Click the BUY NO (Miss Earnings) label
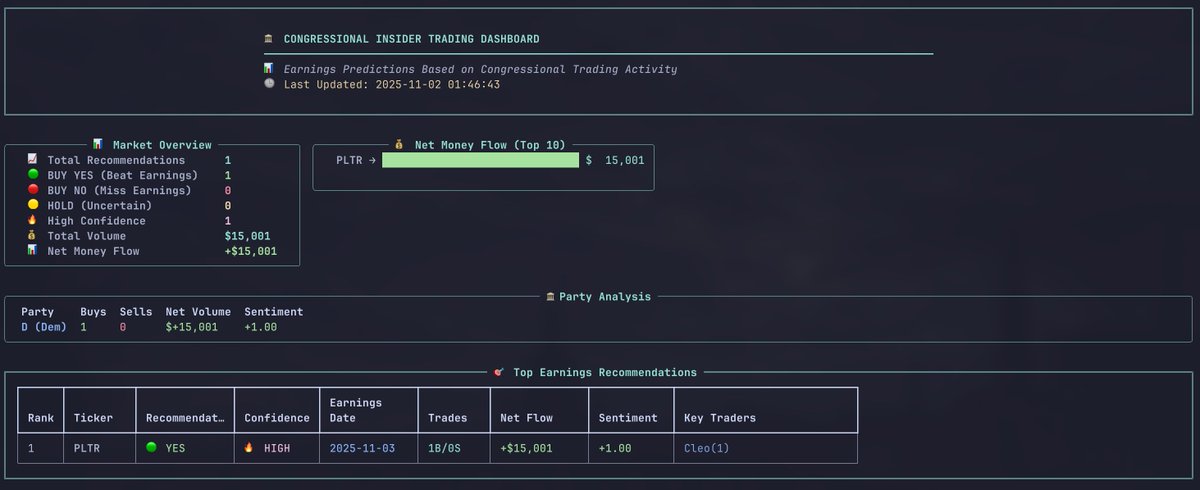Image resolution: width=1200 pixels, height=490 pixels. (119, 190)
